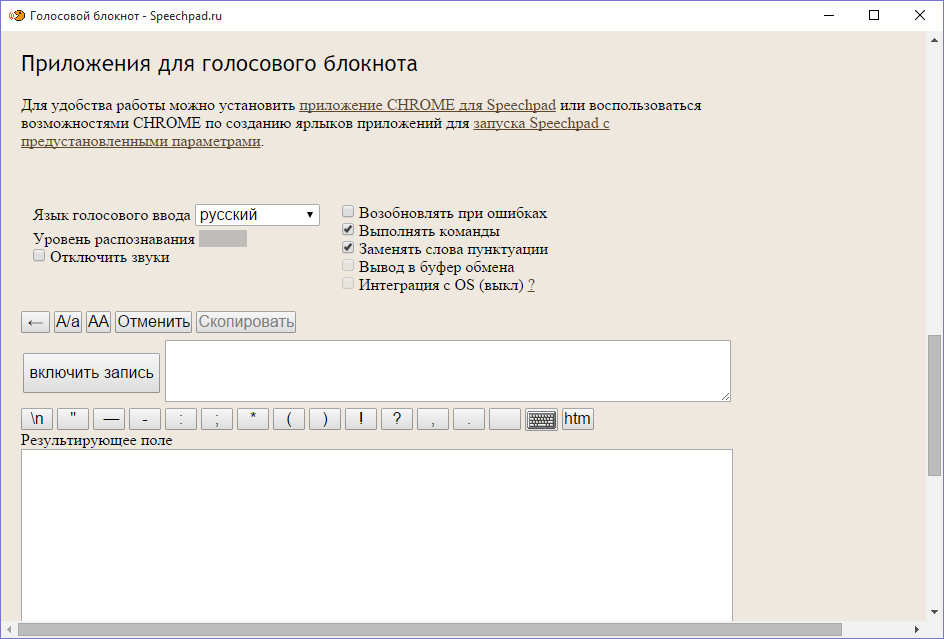The height and width of the screenshot is (639, 944).
Task: Click the scroll left arrow
Action: (x=9, y=630)
